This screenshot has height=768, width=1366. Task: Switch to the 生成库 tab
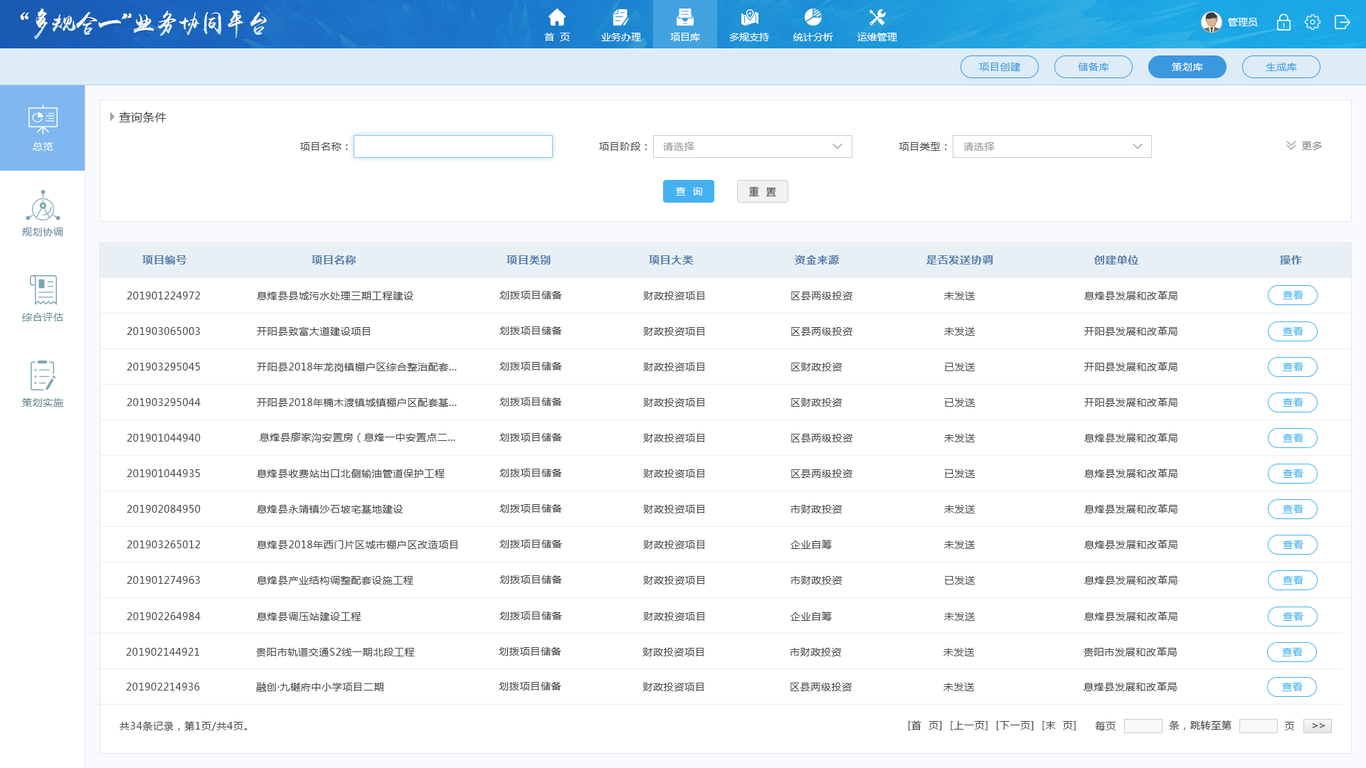pos(1281,67)
